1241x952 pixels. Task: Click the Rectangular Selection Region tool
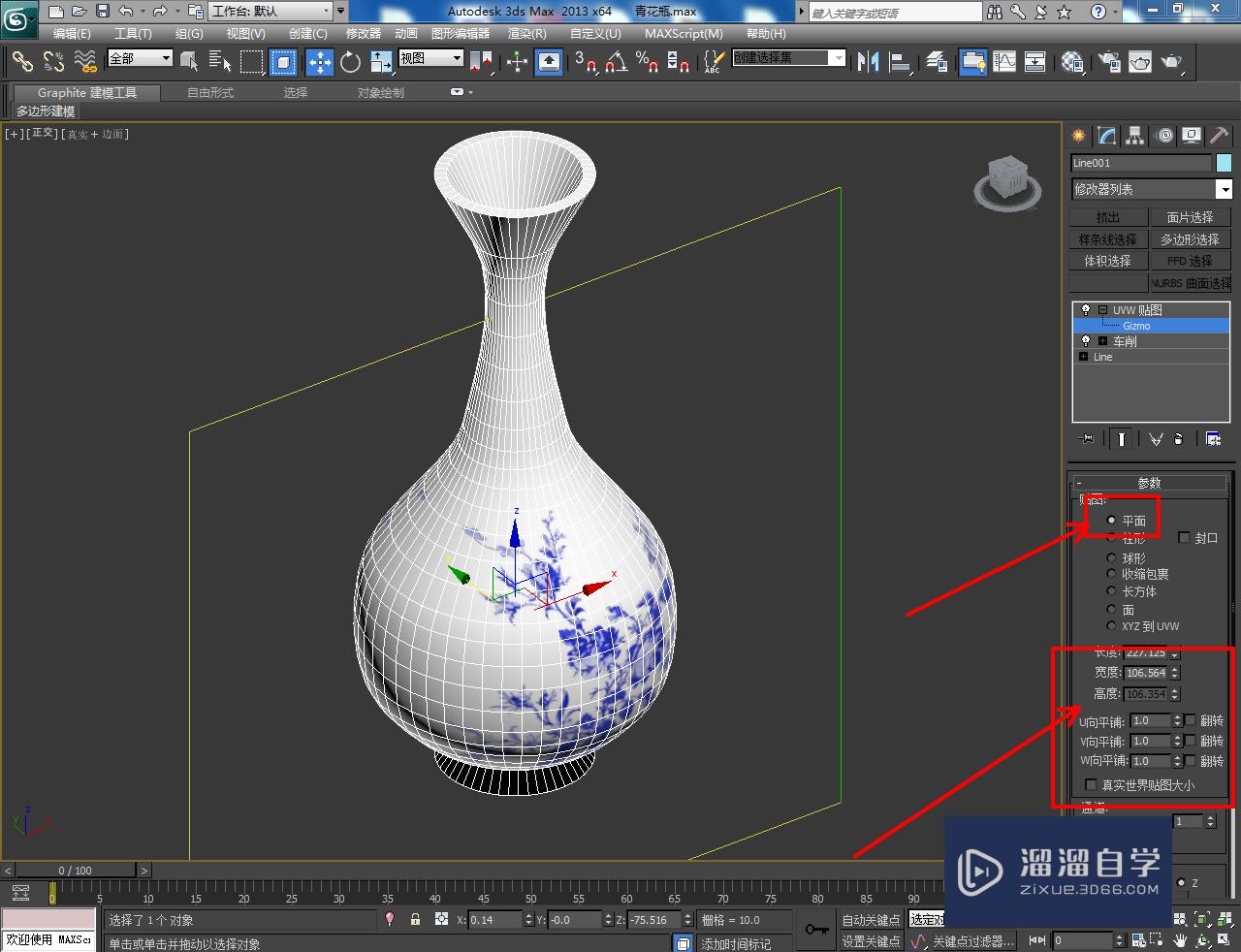coord(252,62)
